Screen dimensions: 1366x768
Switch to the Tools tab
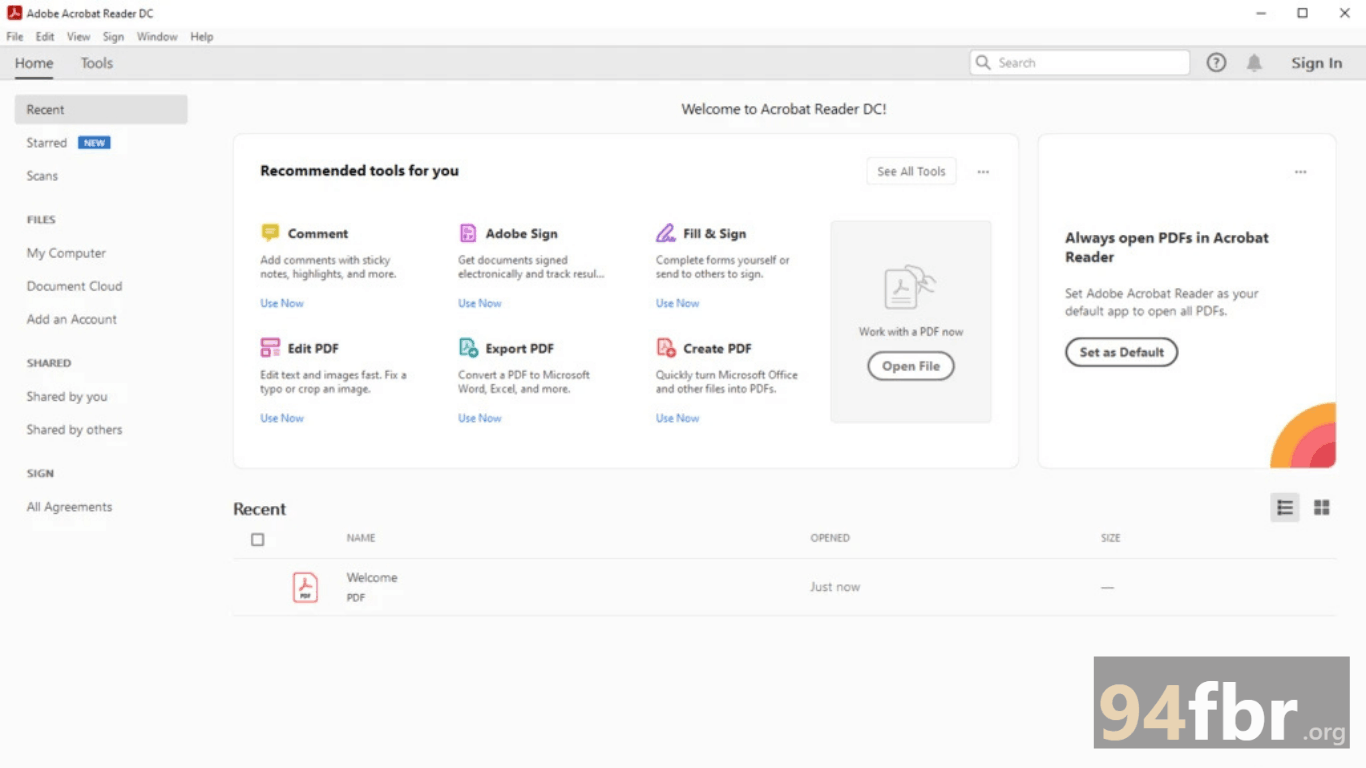97,63
